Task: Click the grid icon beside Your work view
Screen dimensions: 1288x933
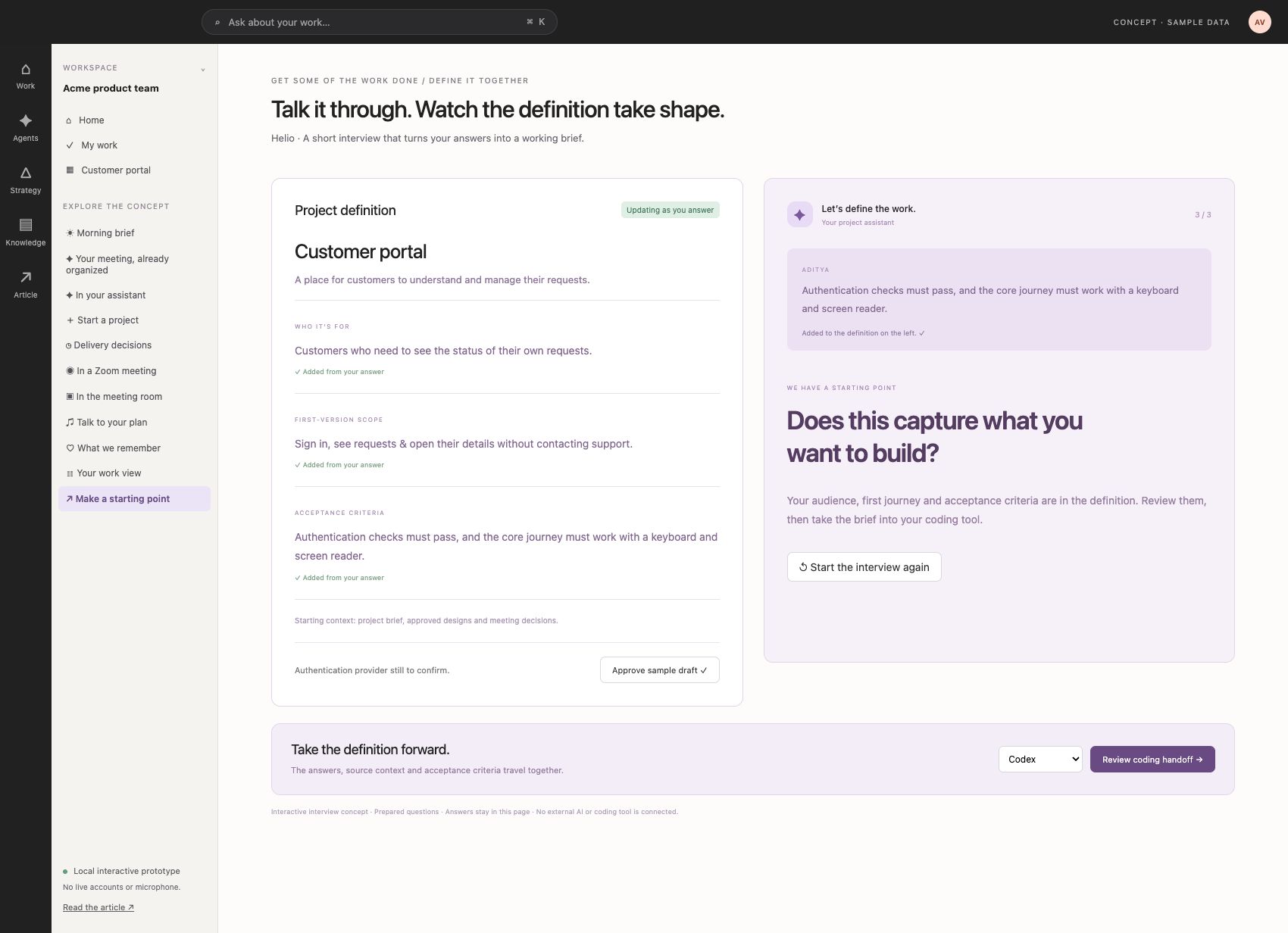Action: click(70, 473)
